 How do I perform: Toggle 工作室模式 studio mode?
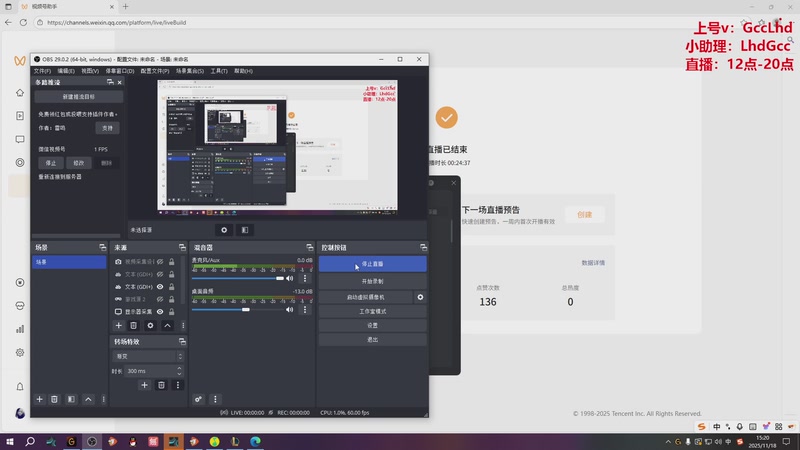click(x=372, y=311)
